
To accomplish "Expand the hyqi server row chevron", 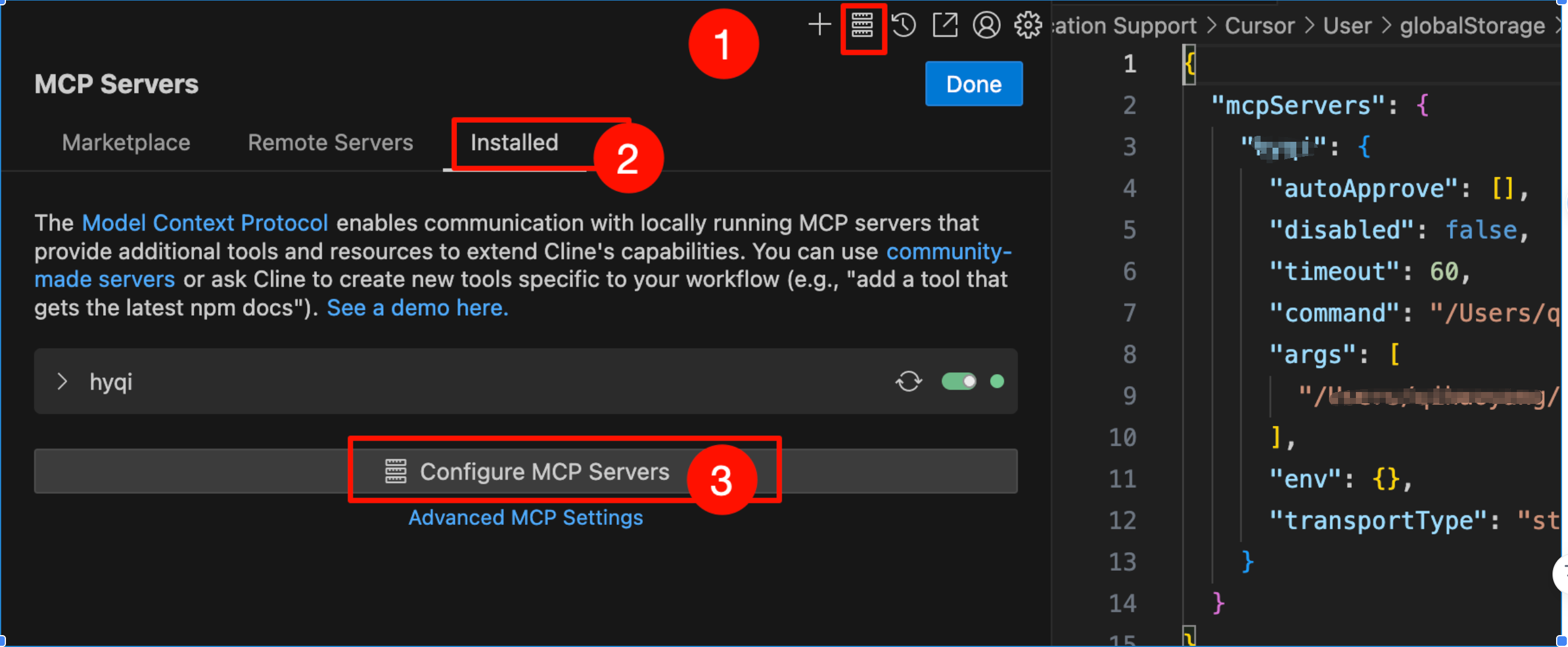I will pyautogui.click(x=62, y=382).
